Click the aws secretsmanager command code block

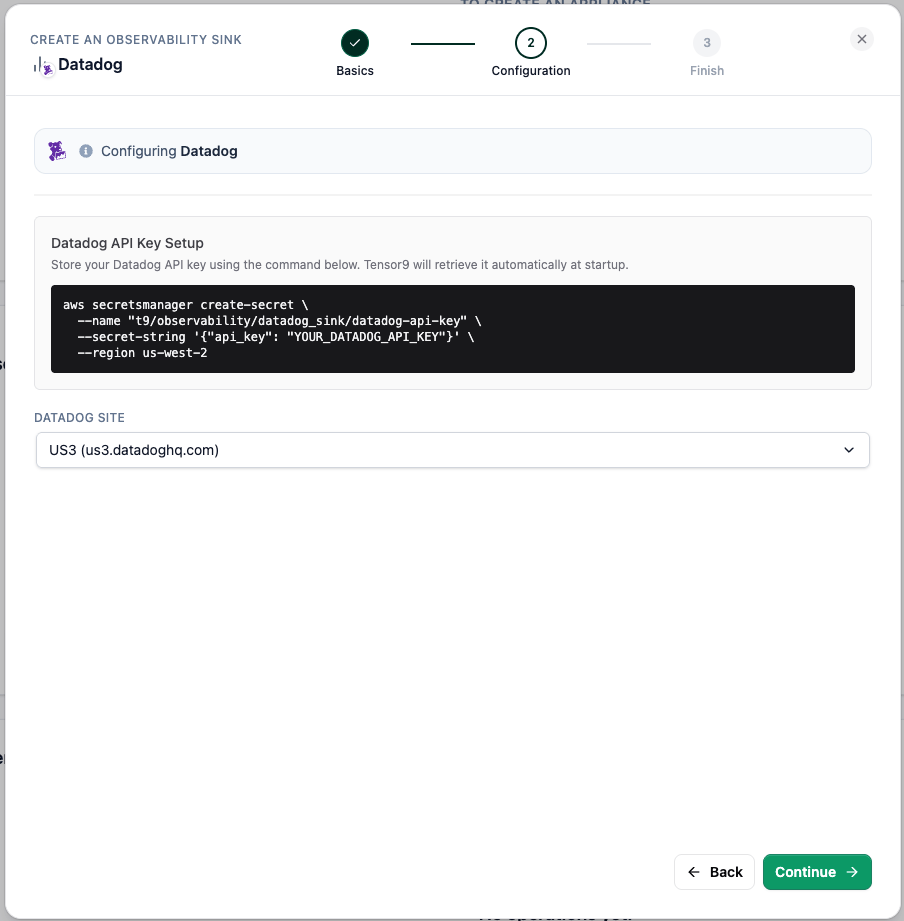[452, 329]
